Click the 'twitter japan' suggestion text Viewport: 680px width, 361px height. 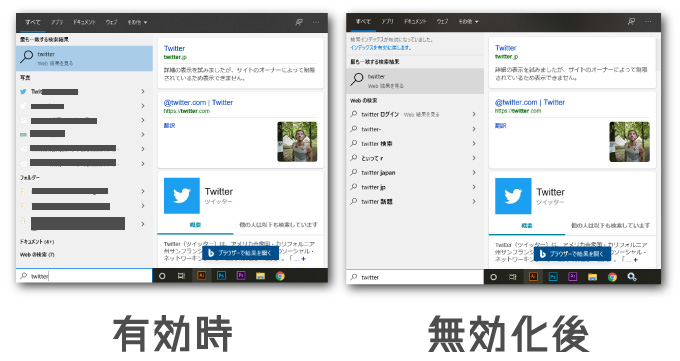click(378, 173)
